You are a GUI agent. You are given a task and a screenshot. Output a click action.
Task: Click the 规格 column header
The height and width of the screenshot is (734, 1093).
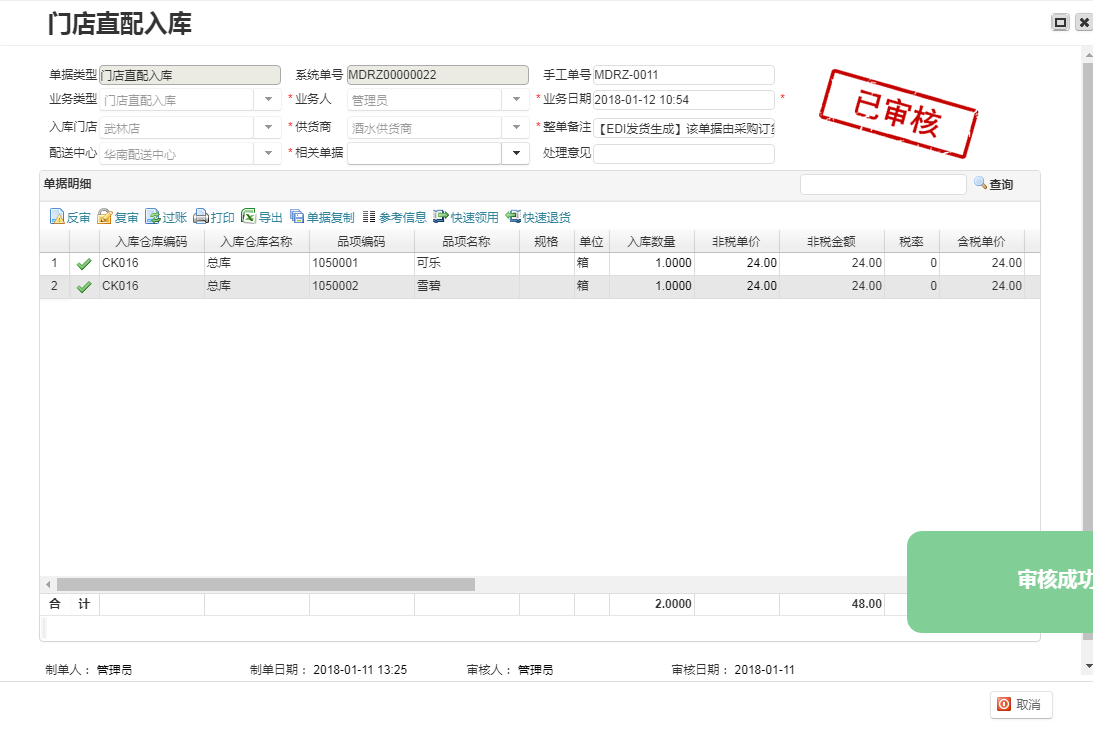546,241
